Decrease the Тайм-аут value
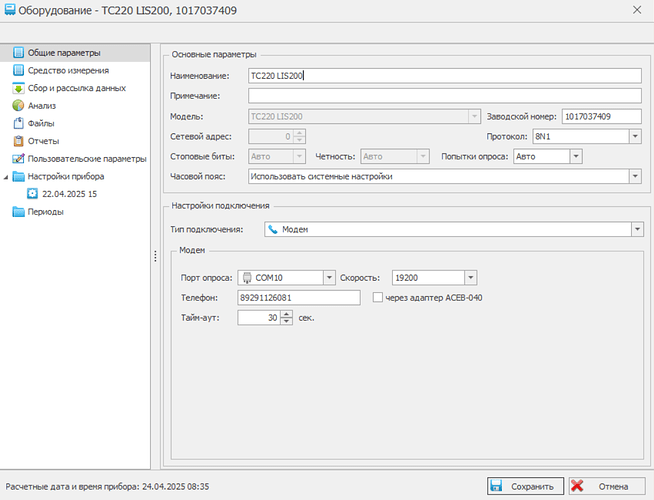The image size is (654, 500). (x=287, y=321)
